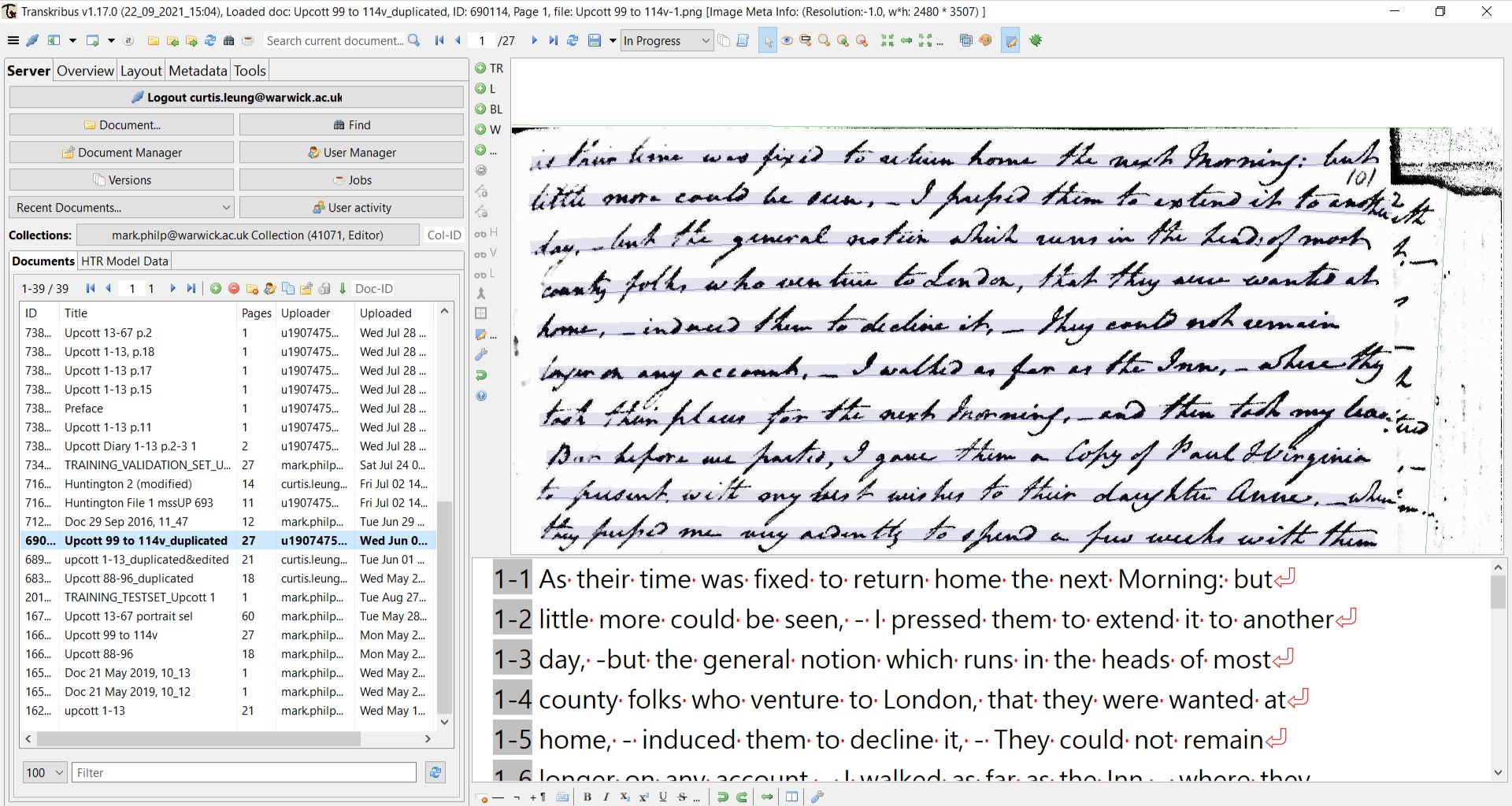The height and width of the screenshot is (806, 1512).
Task: Click the Document Manager button
Action: pos(122,153)
